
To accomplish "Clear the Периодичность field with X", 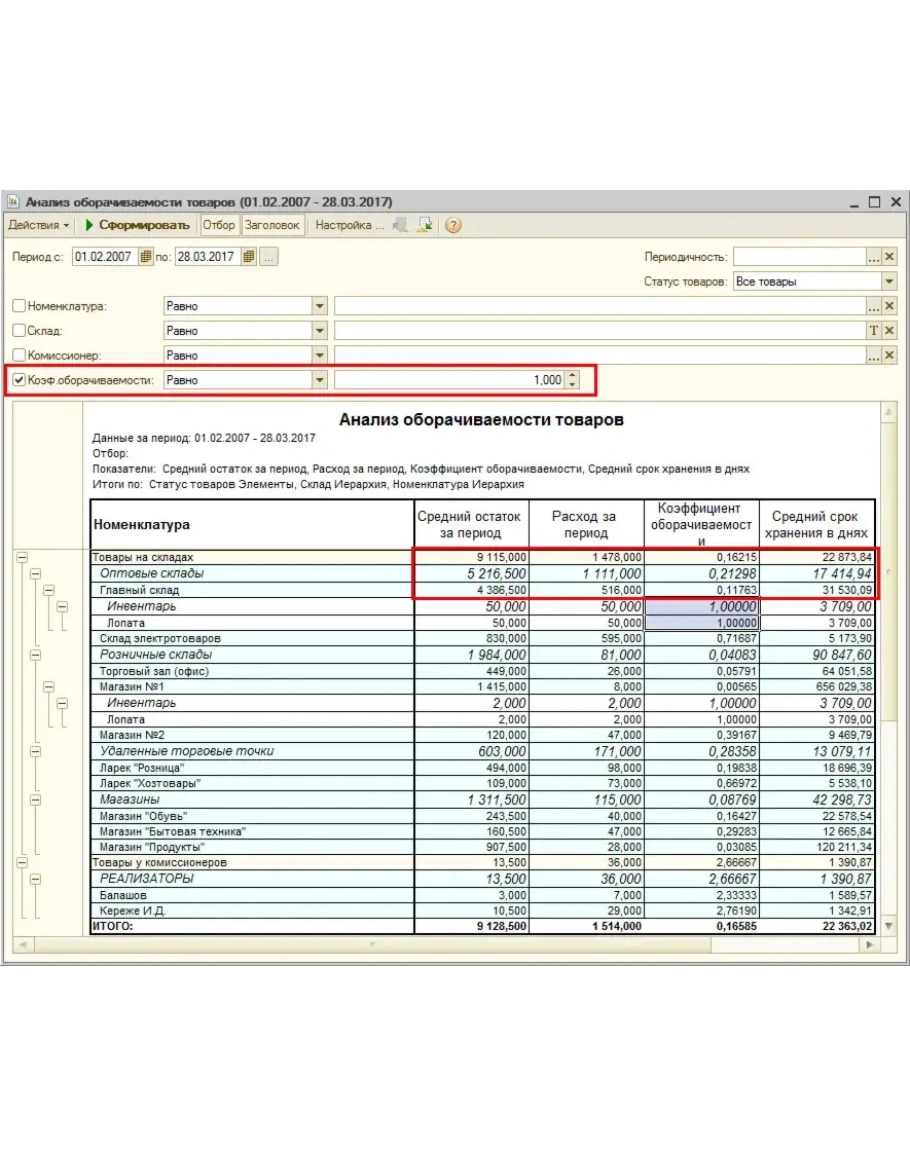I will coord(889,257).
